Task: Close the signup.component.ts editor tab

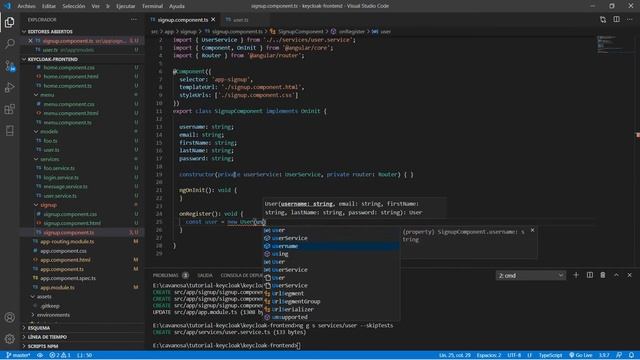Action: click(213, 20)
